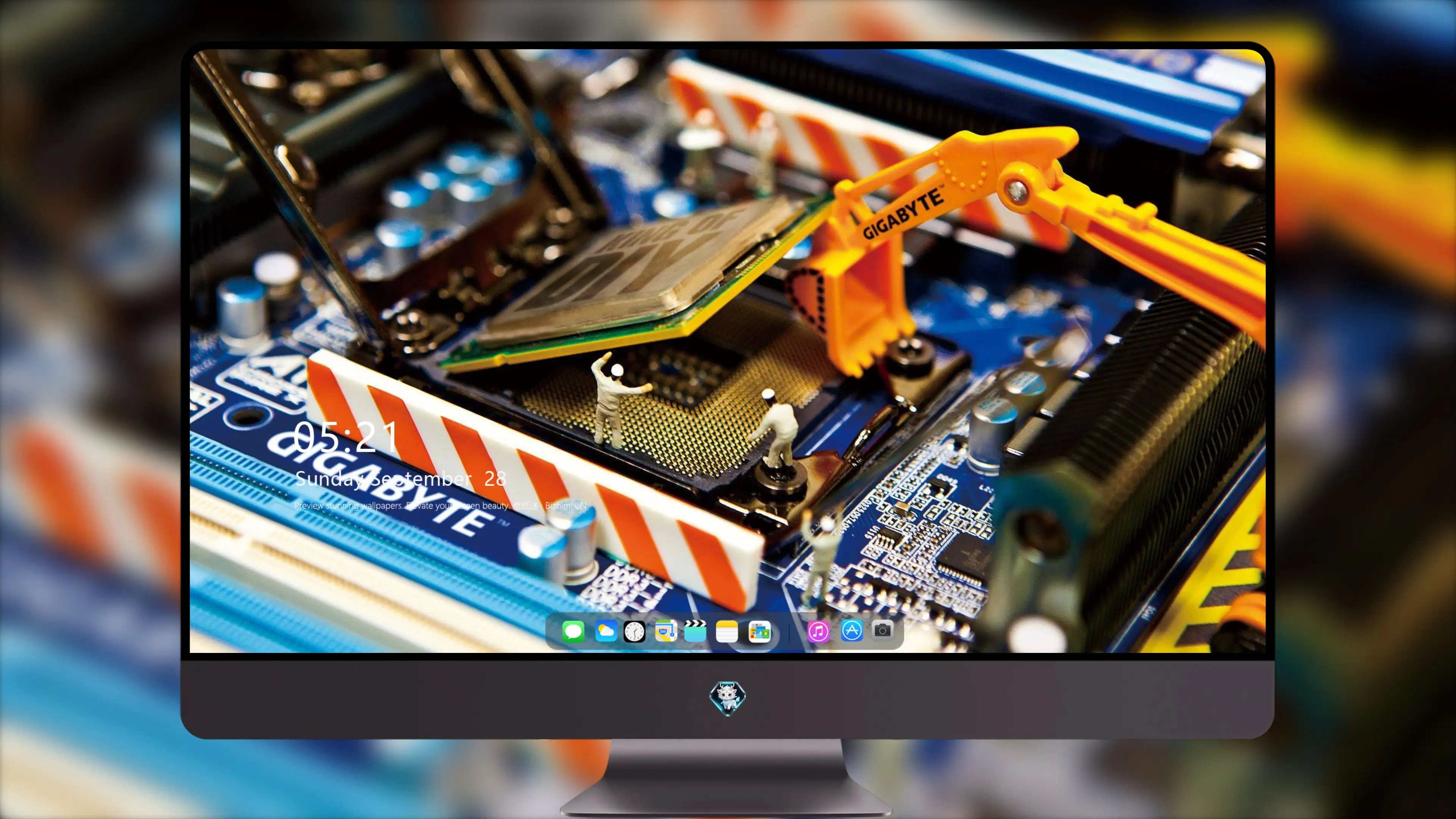Open the Maps app icon in the dock

[666, 631]
